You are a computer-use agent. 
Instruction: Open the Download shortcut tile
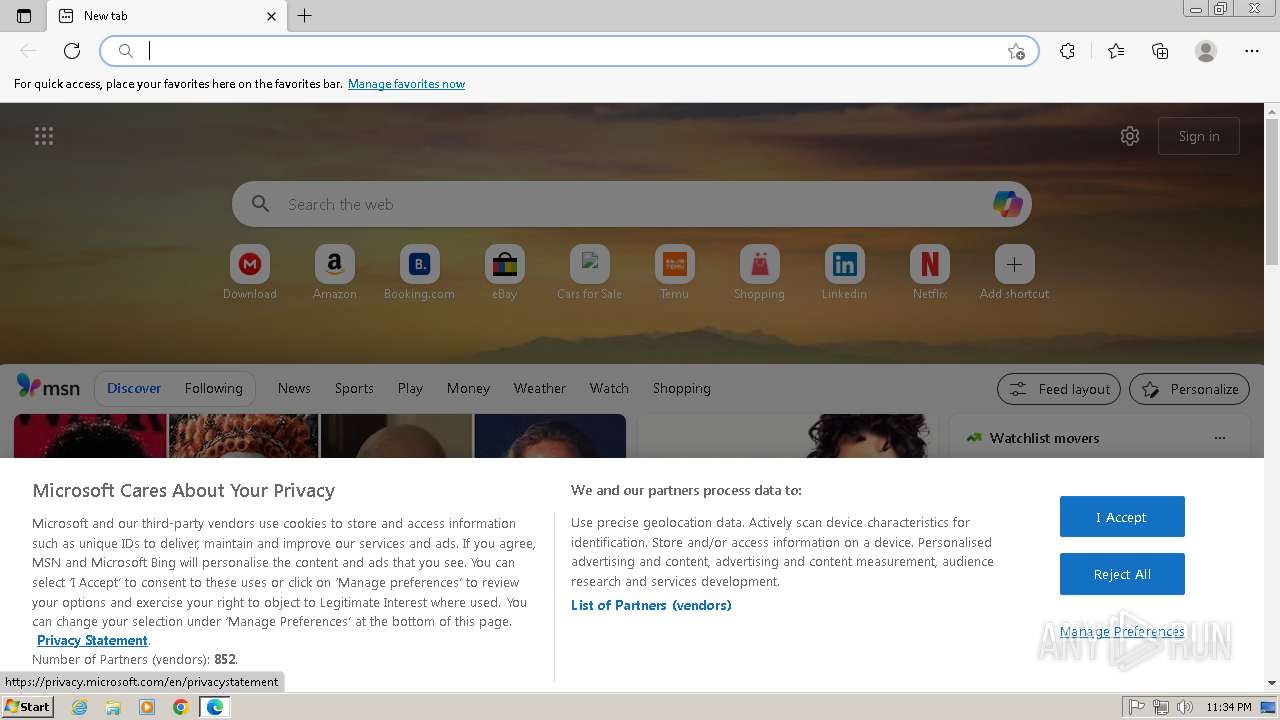(x=250, y=272)
